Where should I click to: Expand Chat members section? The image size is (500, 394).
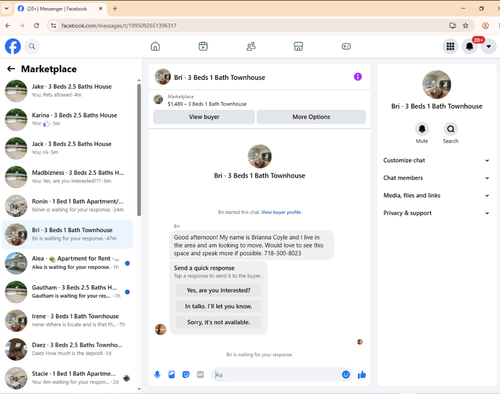coord(436,178)
